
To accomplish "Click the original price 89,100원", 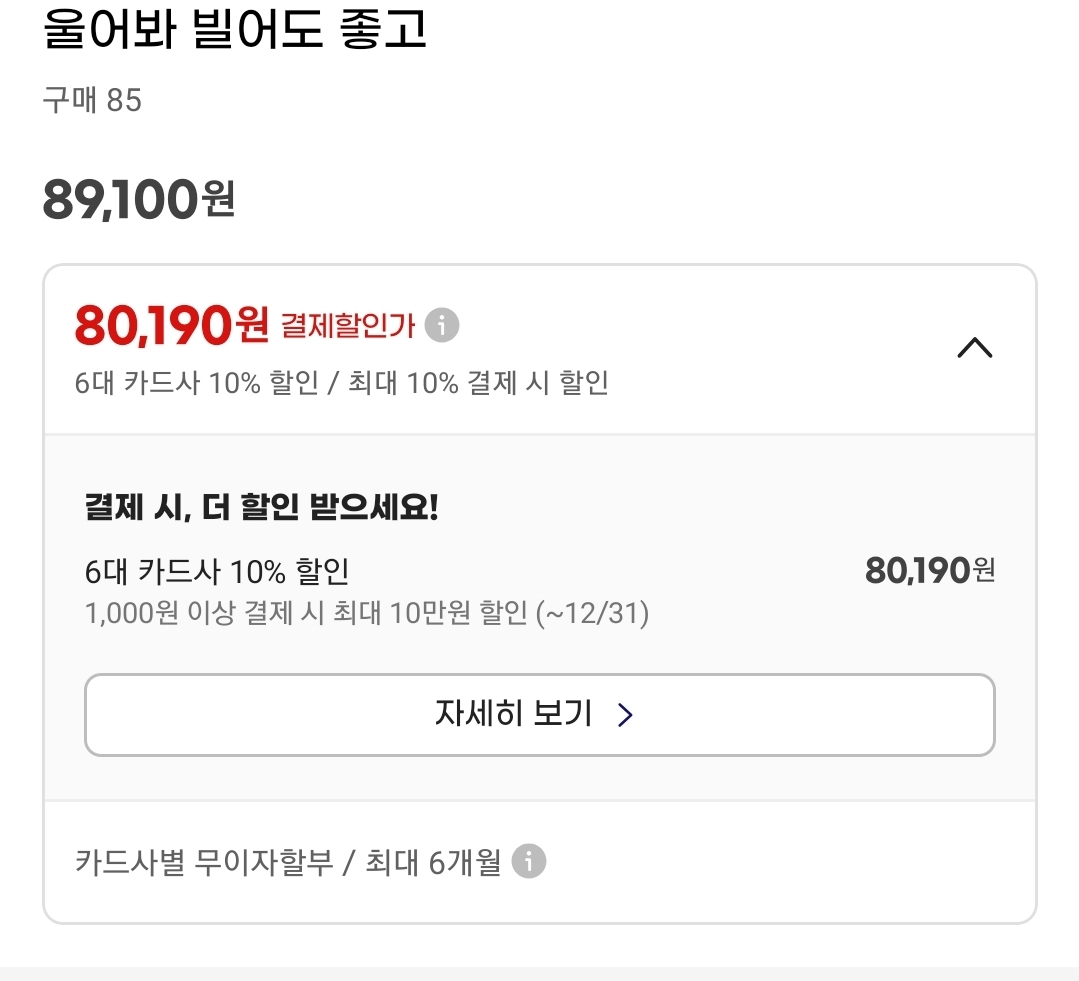I will (x=138, y=200).
